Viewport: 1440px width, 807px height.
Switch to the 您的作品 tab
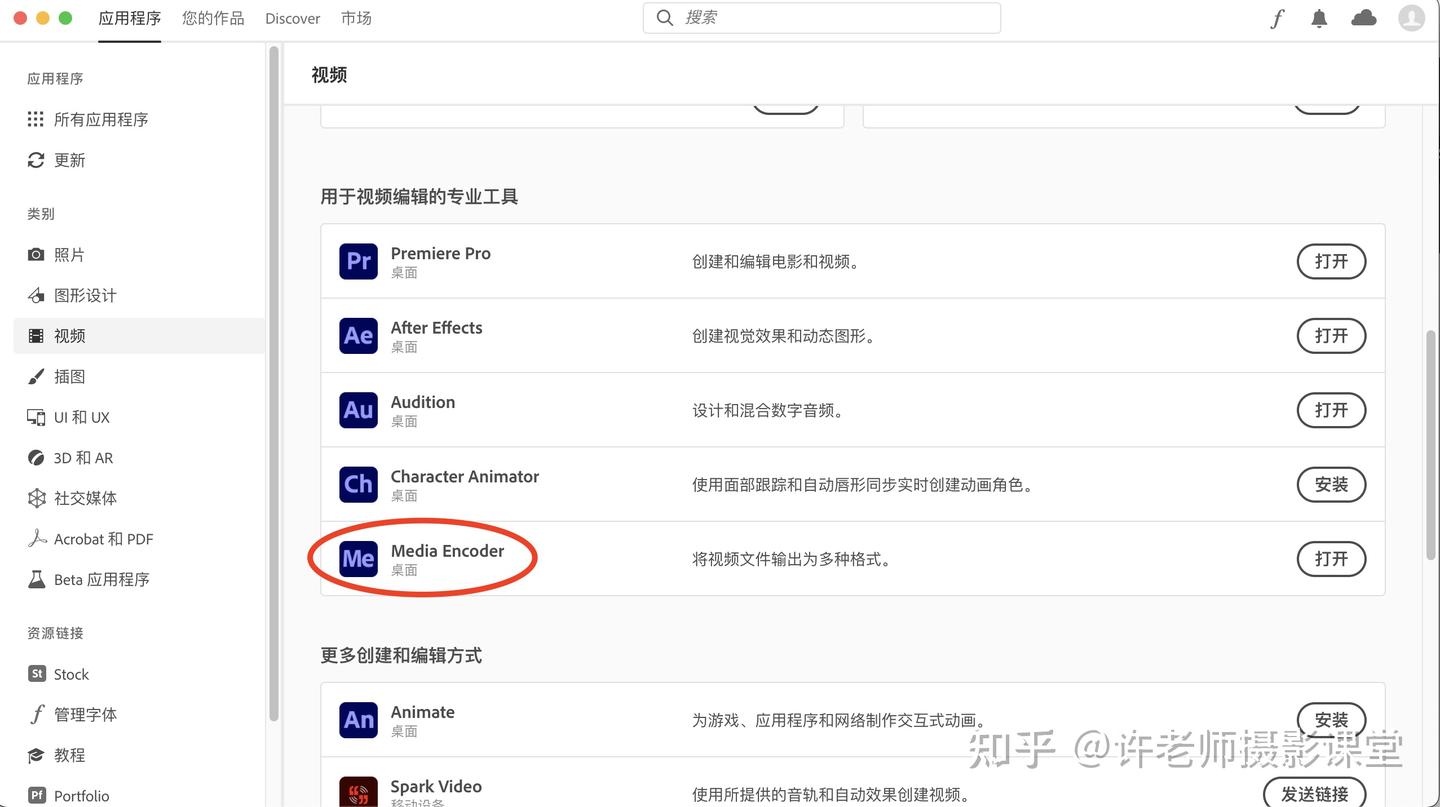(212, 18)
